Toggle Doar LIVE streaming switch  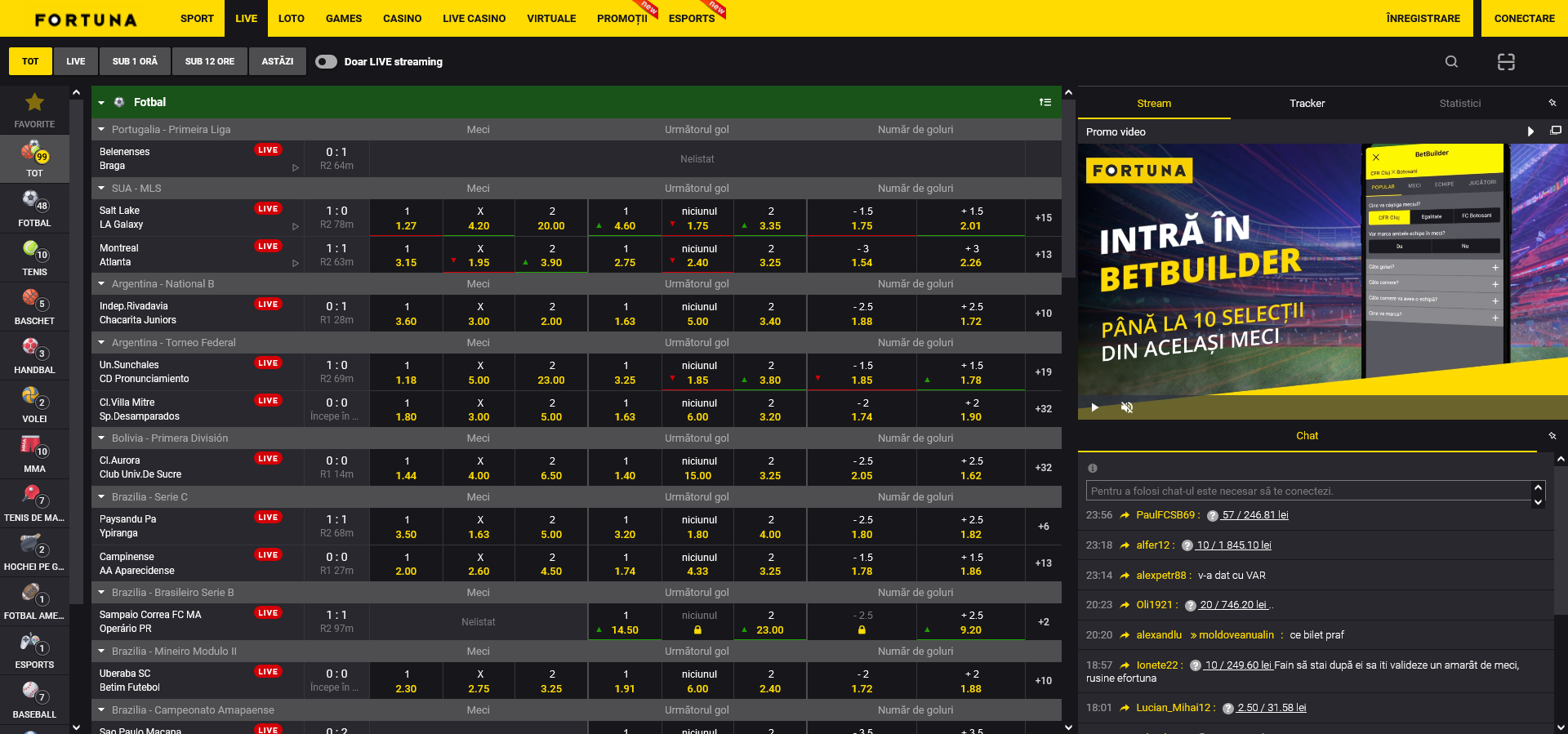327,61
